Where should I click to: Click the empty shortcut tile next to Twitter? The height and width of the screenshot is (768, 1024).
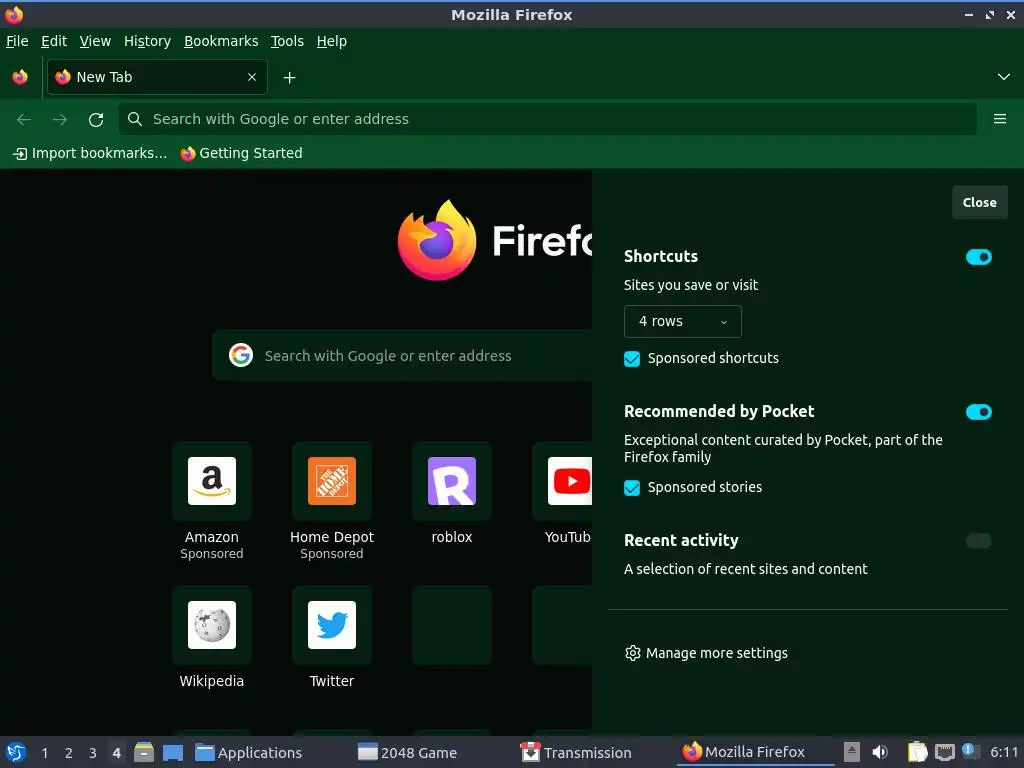[x=452, y=625]
